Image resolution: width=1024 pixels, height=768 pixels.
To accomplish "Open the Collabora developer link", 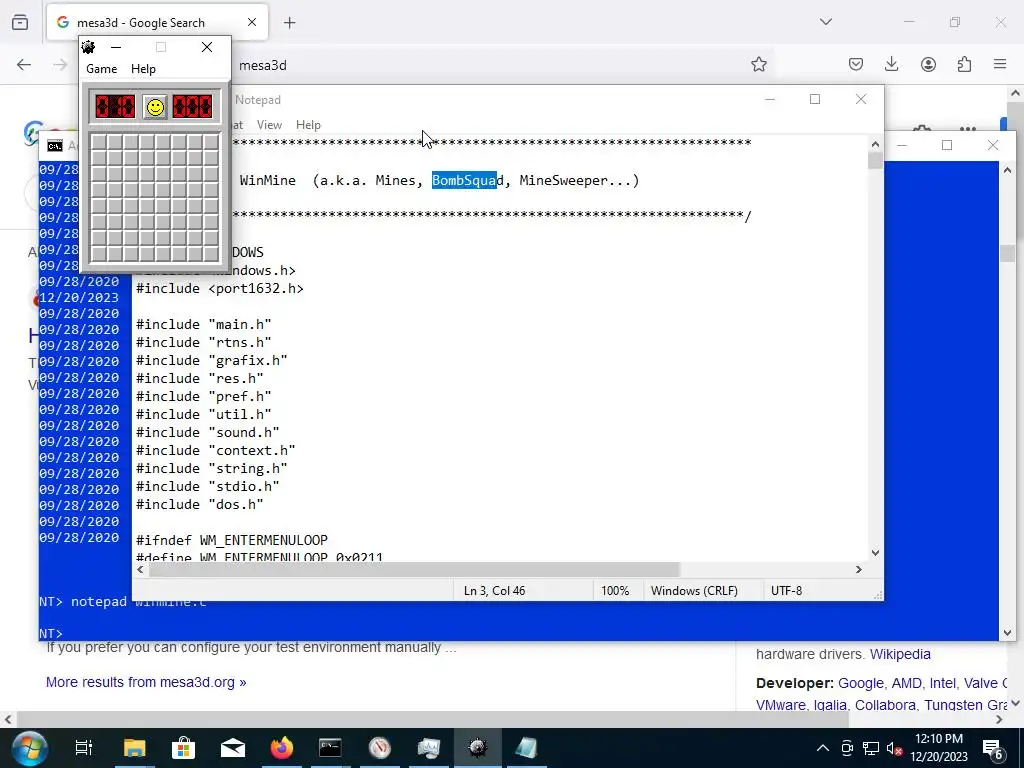I will click(885, 705).
